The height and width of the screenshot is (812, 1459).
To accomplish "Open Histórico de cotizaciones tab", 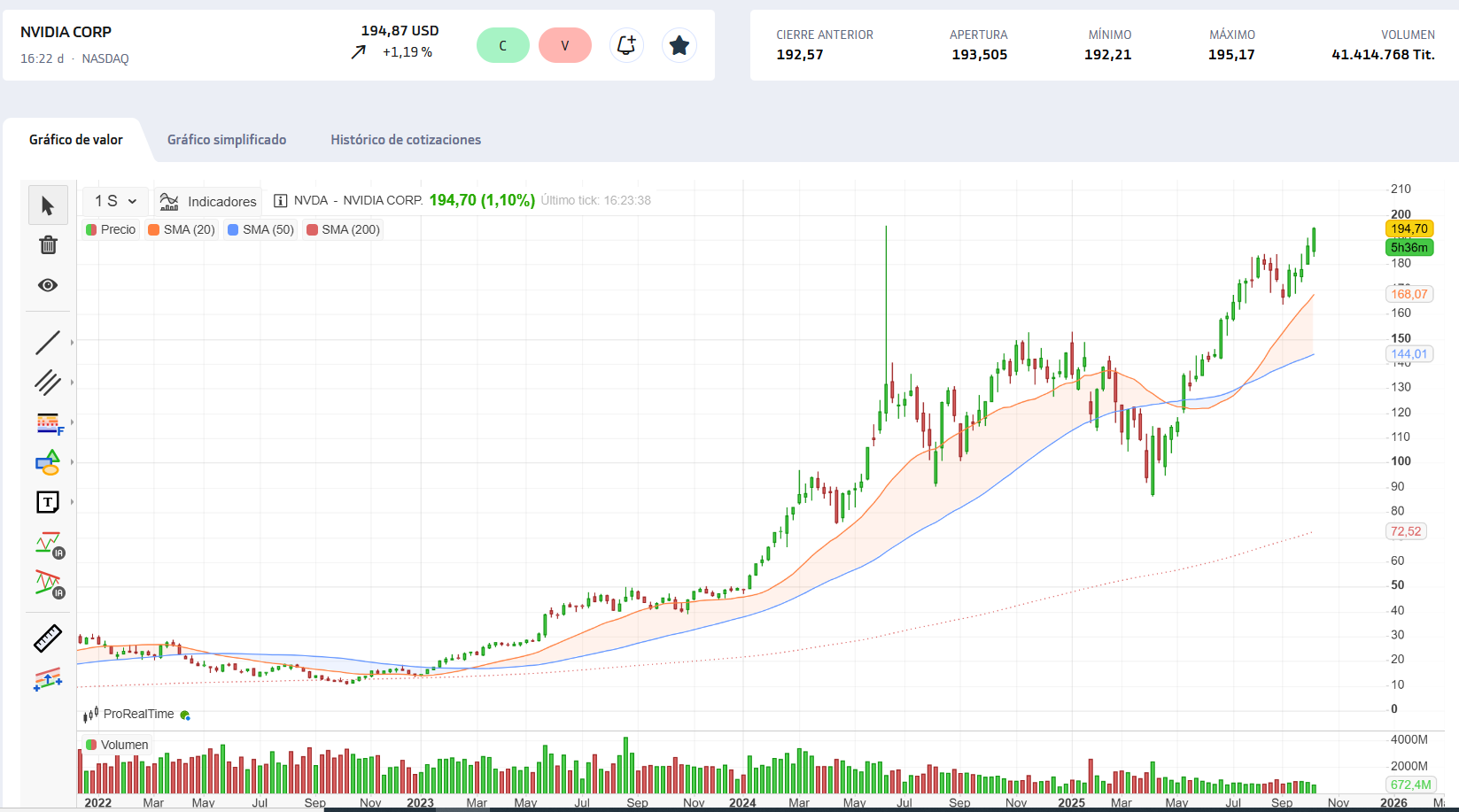I will pos(406,140).
